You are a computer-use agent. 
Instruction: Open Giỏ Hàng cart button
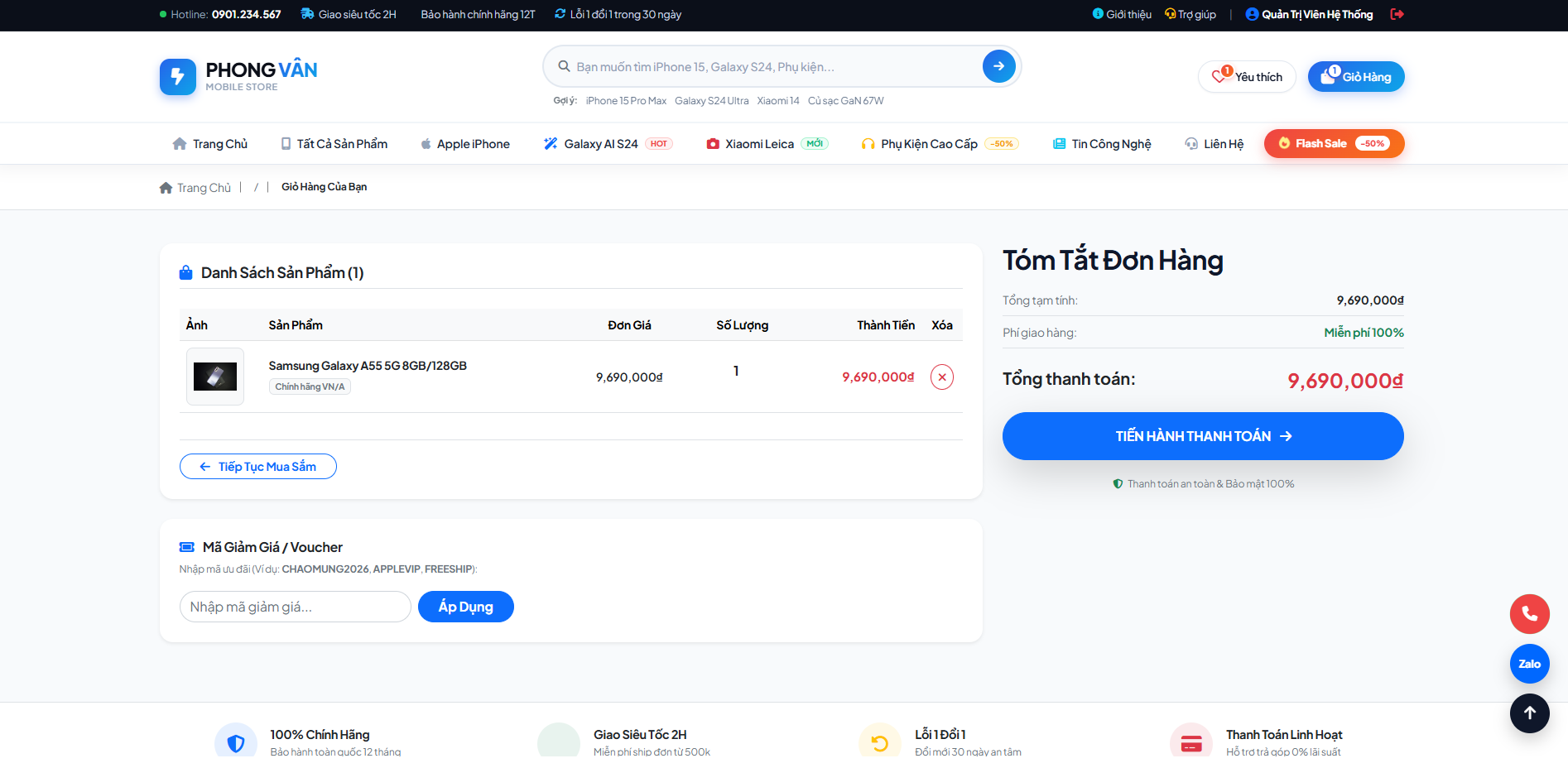click(1356, 77)
